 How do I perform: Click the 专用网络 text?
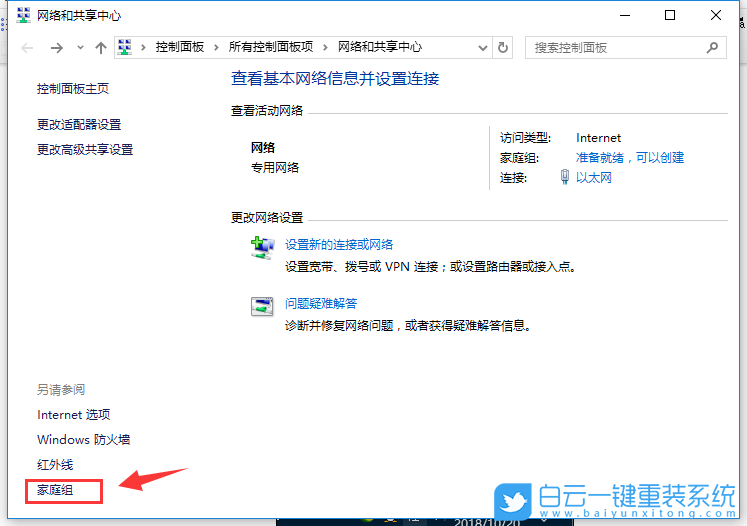tap(275, 168)
